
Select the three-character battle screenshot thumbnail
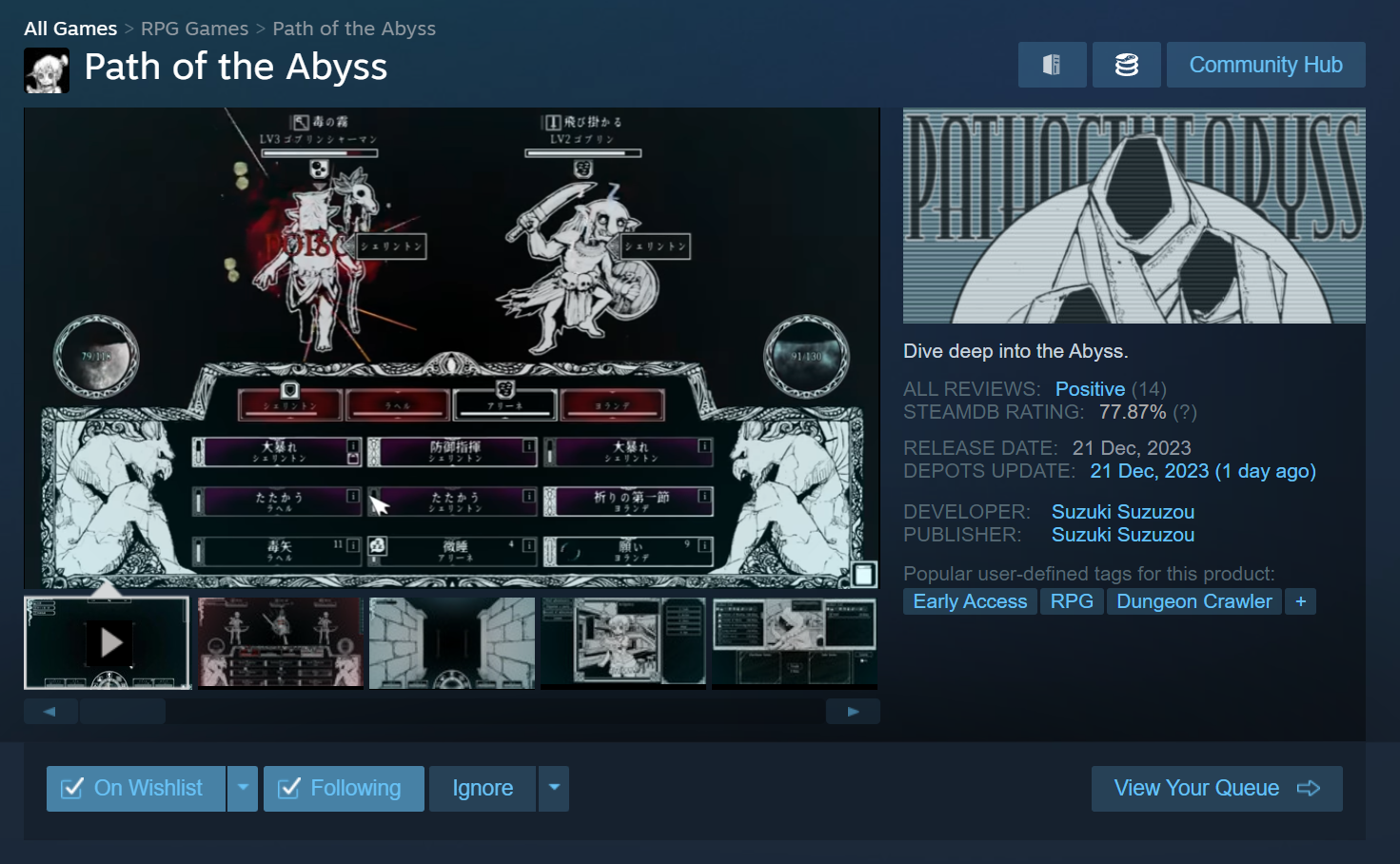(280, 643)
